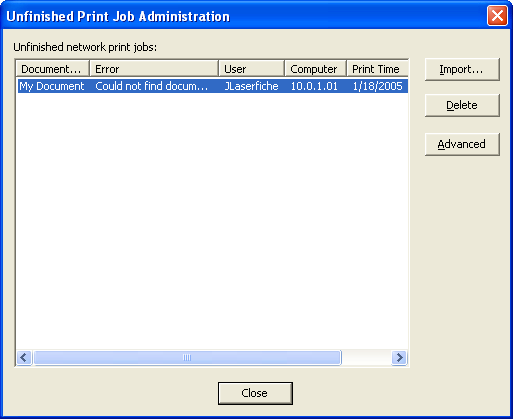
Task: Sort by the Document column header
Action: click(53, 69)
